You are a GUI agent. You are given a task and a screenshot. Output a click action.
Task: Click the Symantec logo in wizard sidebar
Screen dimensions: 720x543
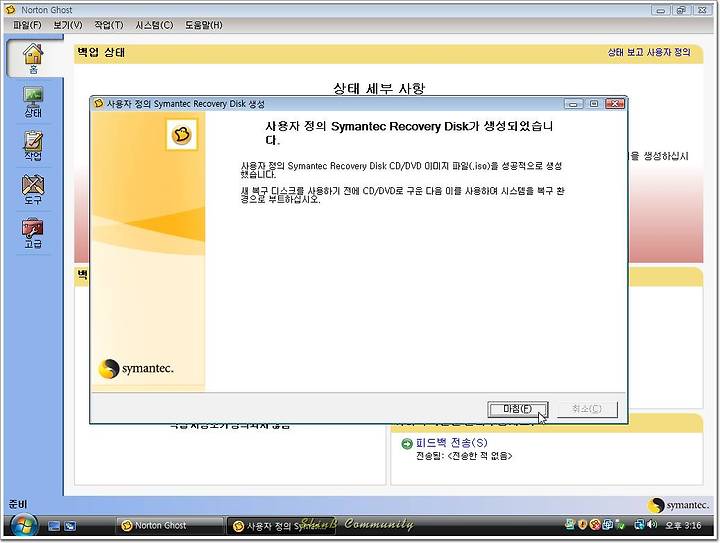136,369
